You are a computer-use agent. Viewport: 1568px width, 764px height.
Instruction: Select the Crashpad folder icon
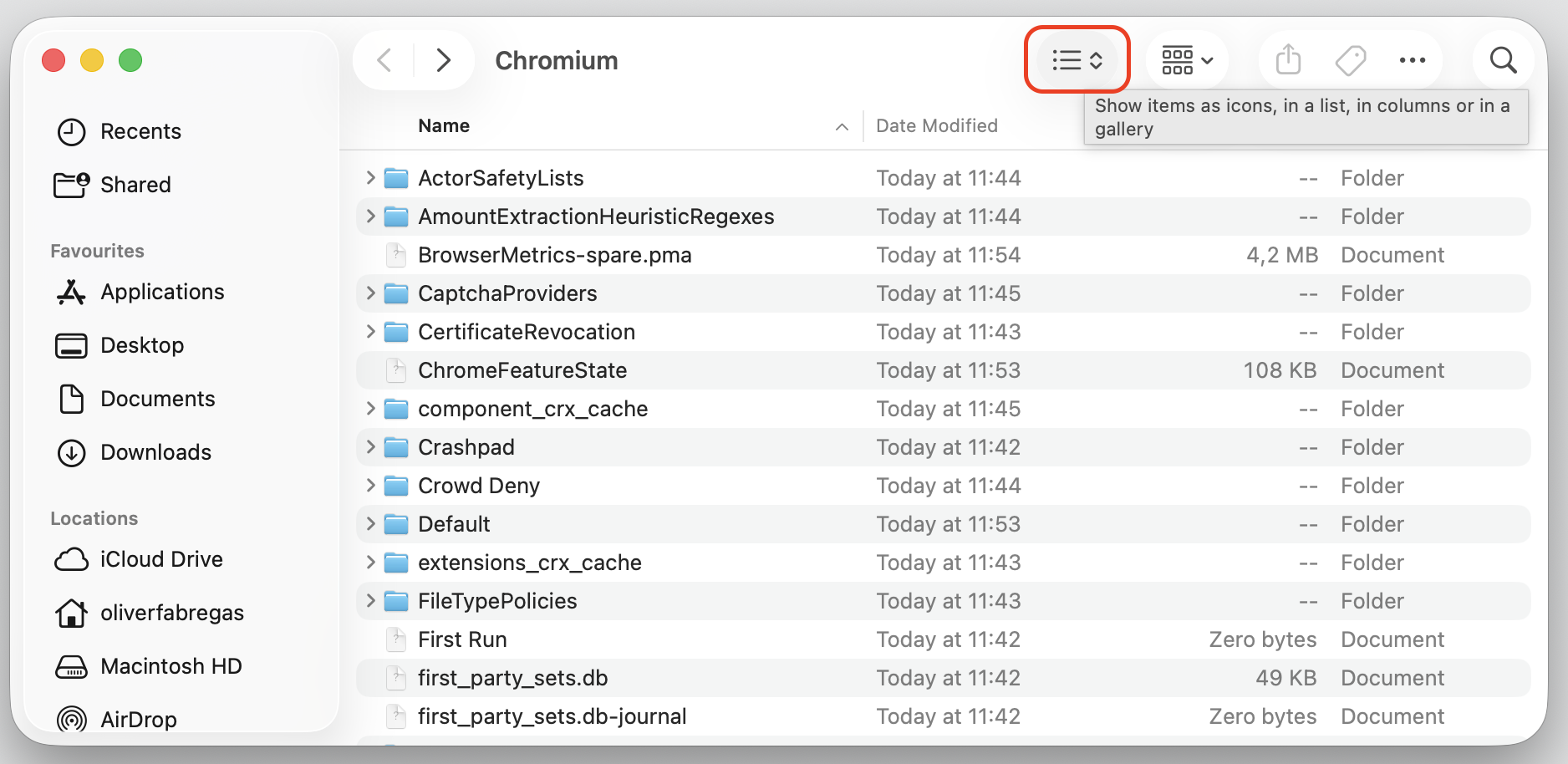click(x=396, y=447)
